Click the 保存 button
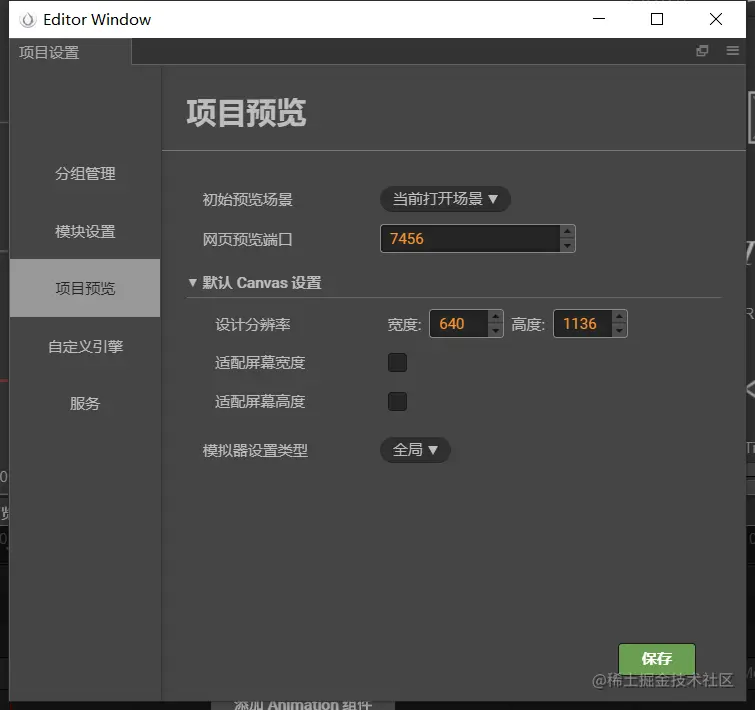755x710 pixels. pyautogui.click(x=657, y=658)
